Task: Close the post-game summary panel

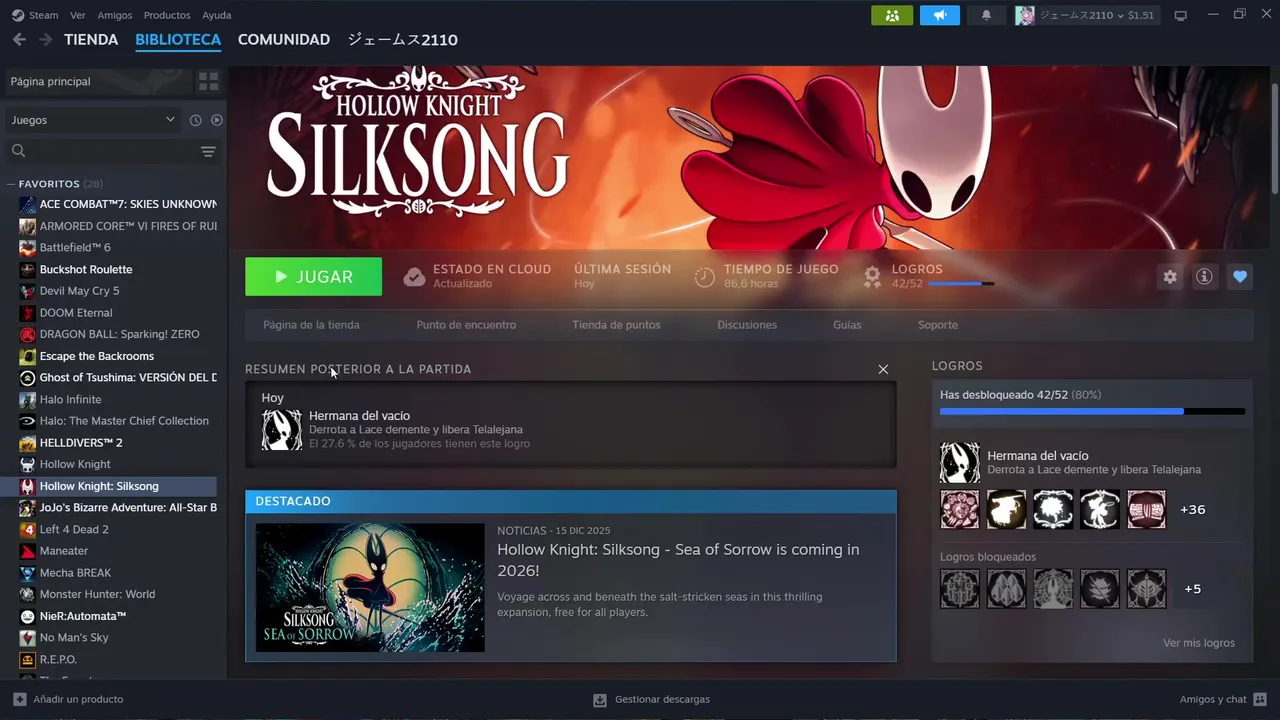Action: coord(883,369)
